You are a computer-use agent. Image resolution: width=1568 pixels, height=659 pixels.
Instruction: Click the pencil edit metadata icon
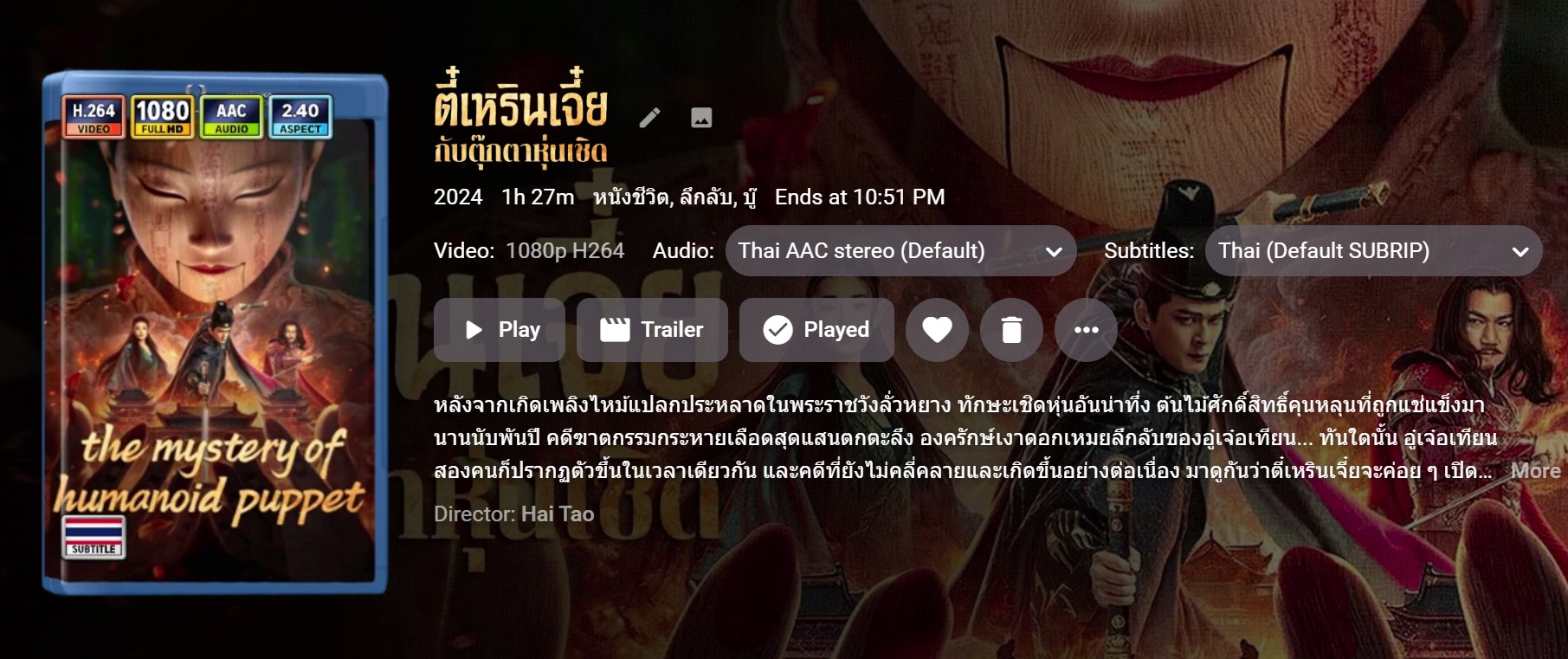point(649,118)
